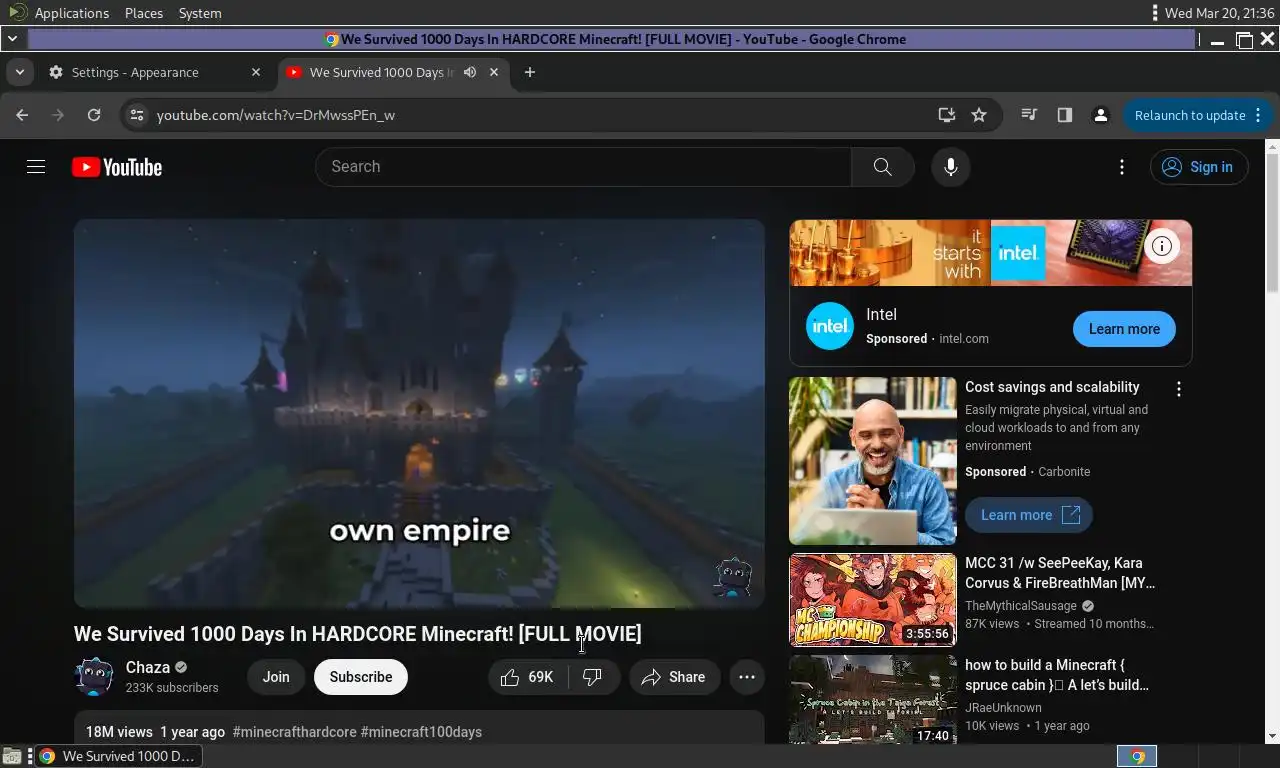Open Chaza channel name link
1280x768 pixels.
(148, 667)
